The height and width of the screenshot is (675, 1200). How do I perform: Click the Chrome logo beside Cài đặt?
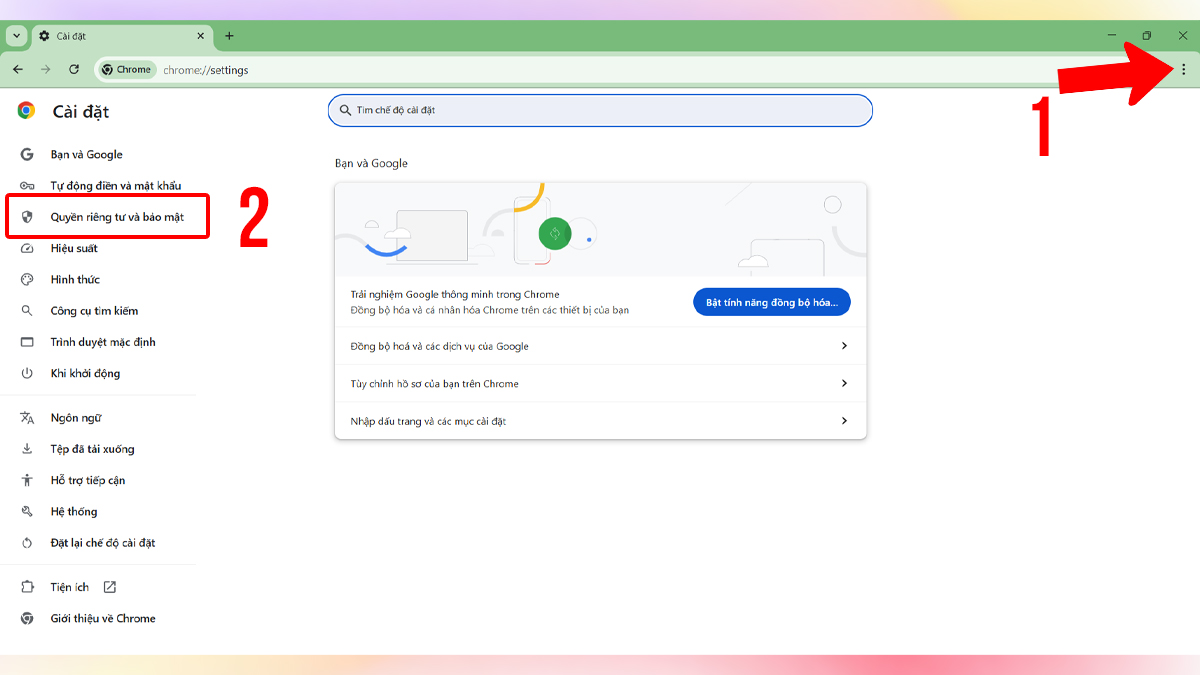tap(27, 111)
